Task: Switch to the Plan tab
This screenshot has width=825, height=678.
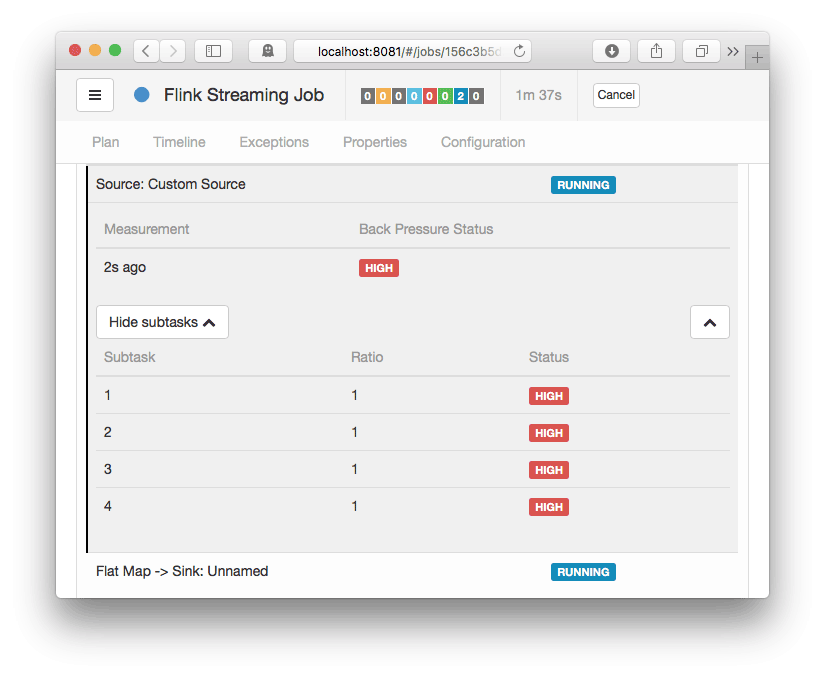Action: [x=105, y=142]
